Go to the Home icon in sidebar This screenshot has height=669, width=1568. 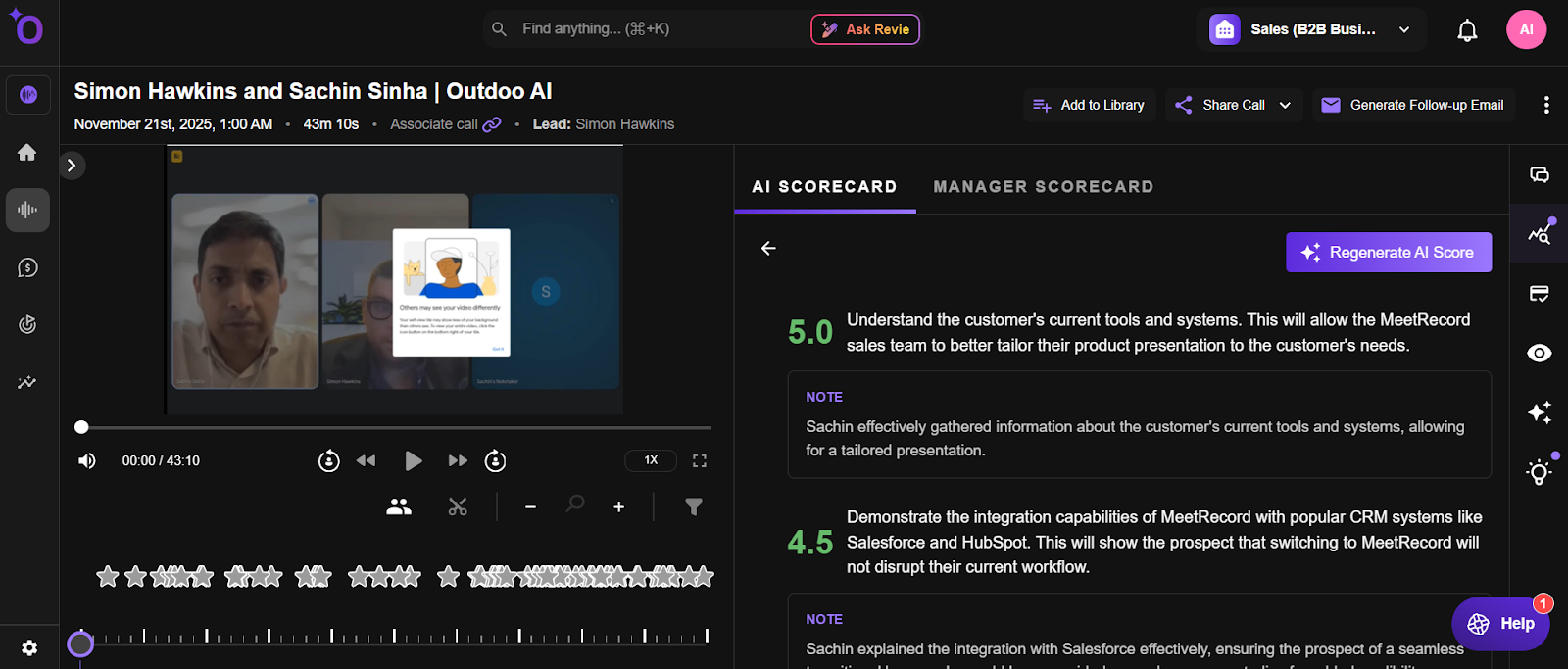point(27,152)
